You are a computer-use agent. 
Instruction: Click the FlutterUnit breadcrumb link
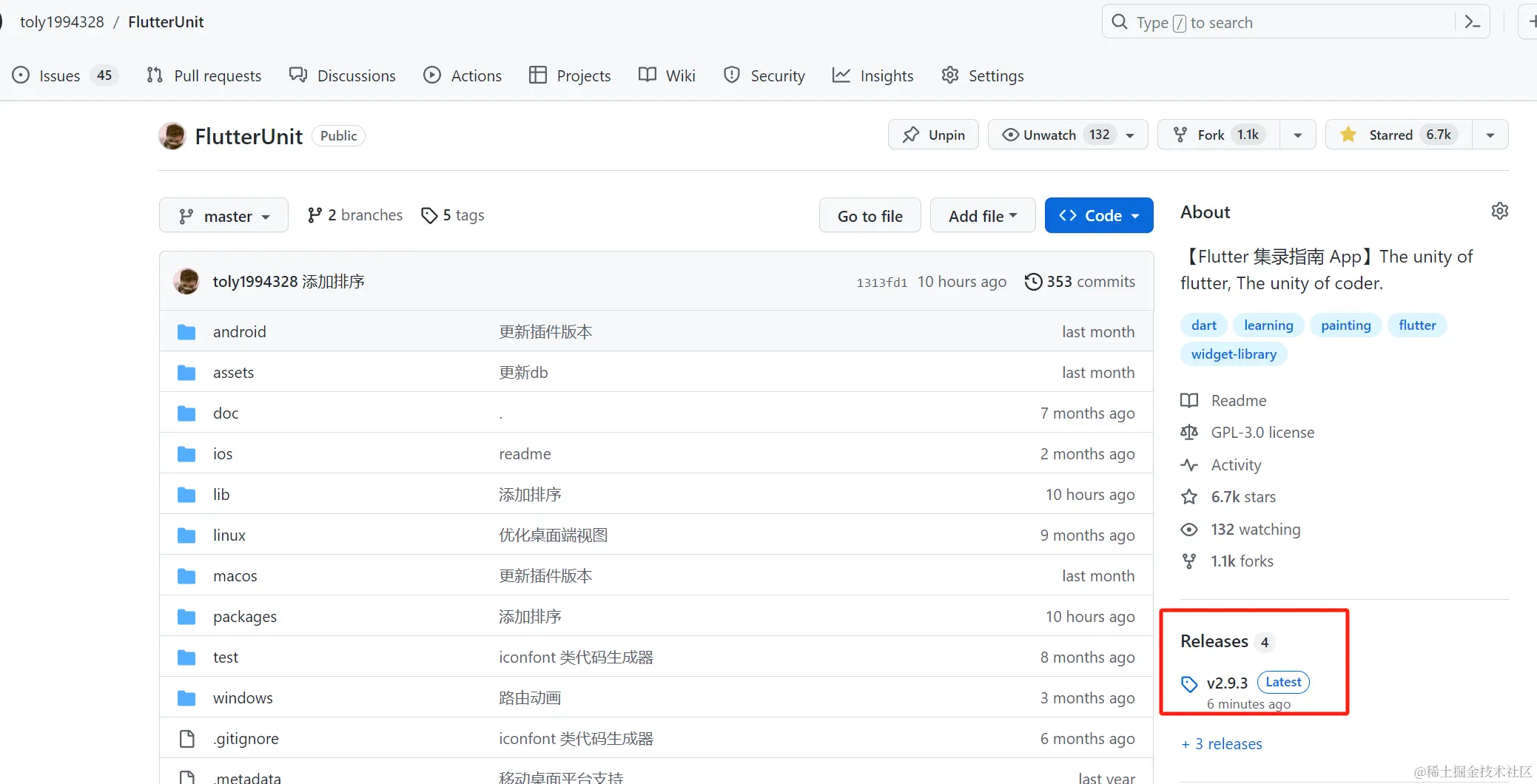166,22
